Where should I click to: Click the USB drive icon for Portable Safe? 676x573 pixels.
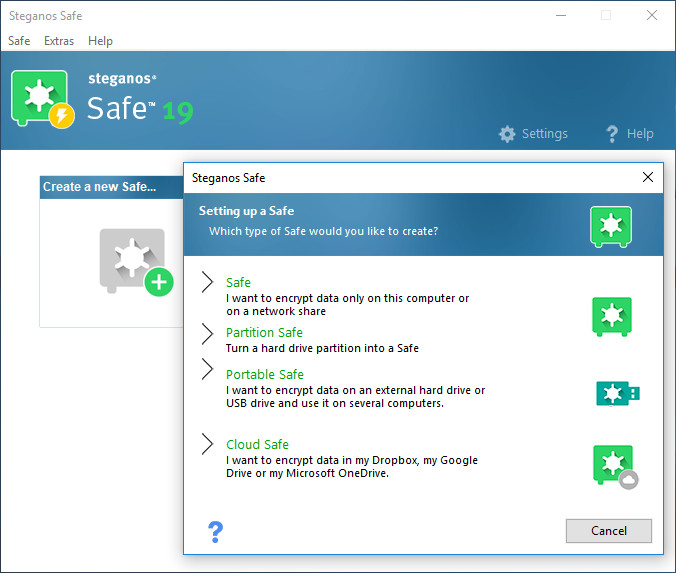point(618,393)
